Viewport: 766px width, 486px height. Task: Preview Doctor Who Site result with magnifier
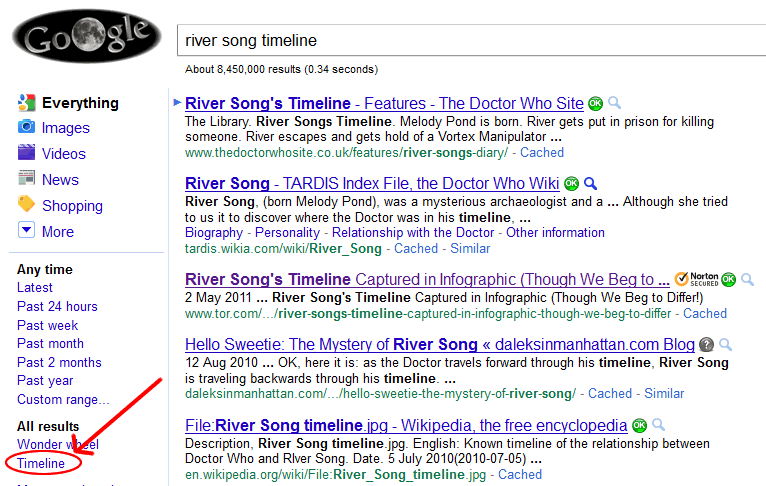click(x=615, y=103)
